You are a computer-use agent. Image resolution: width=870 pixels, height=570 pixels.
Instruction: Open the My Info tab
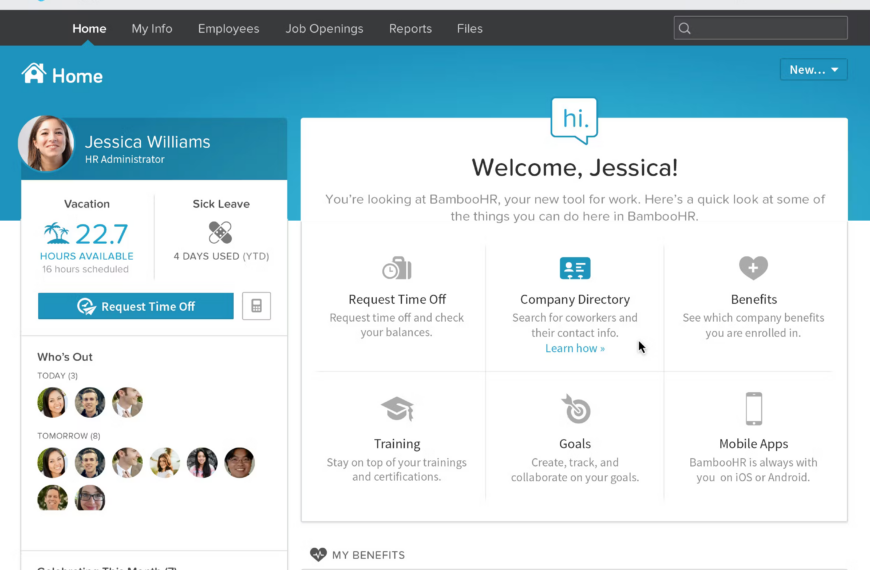(152, 28)
